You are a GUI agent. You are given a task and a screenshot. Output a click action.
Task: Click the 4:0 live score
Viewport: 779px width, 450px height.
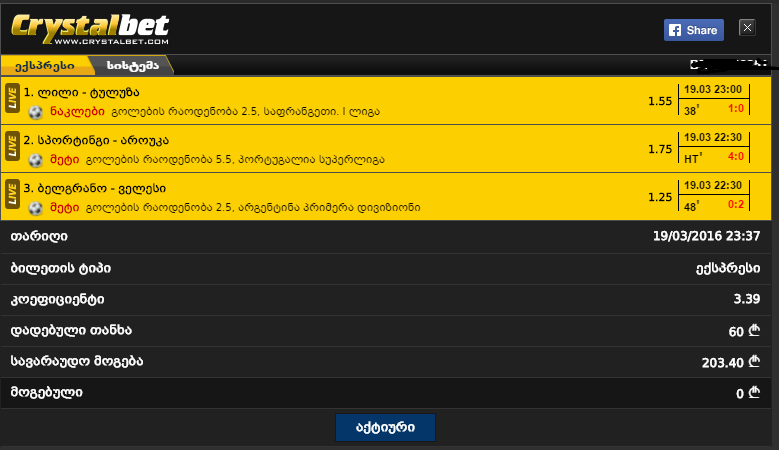click(x=736, y=156)
